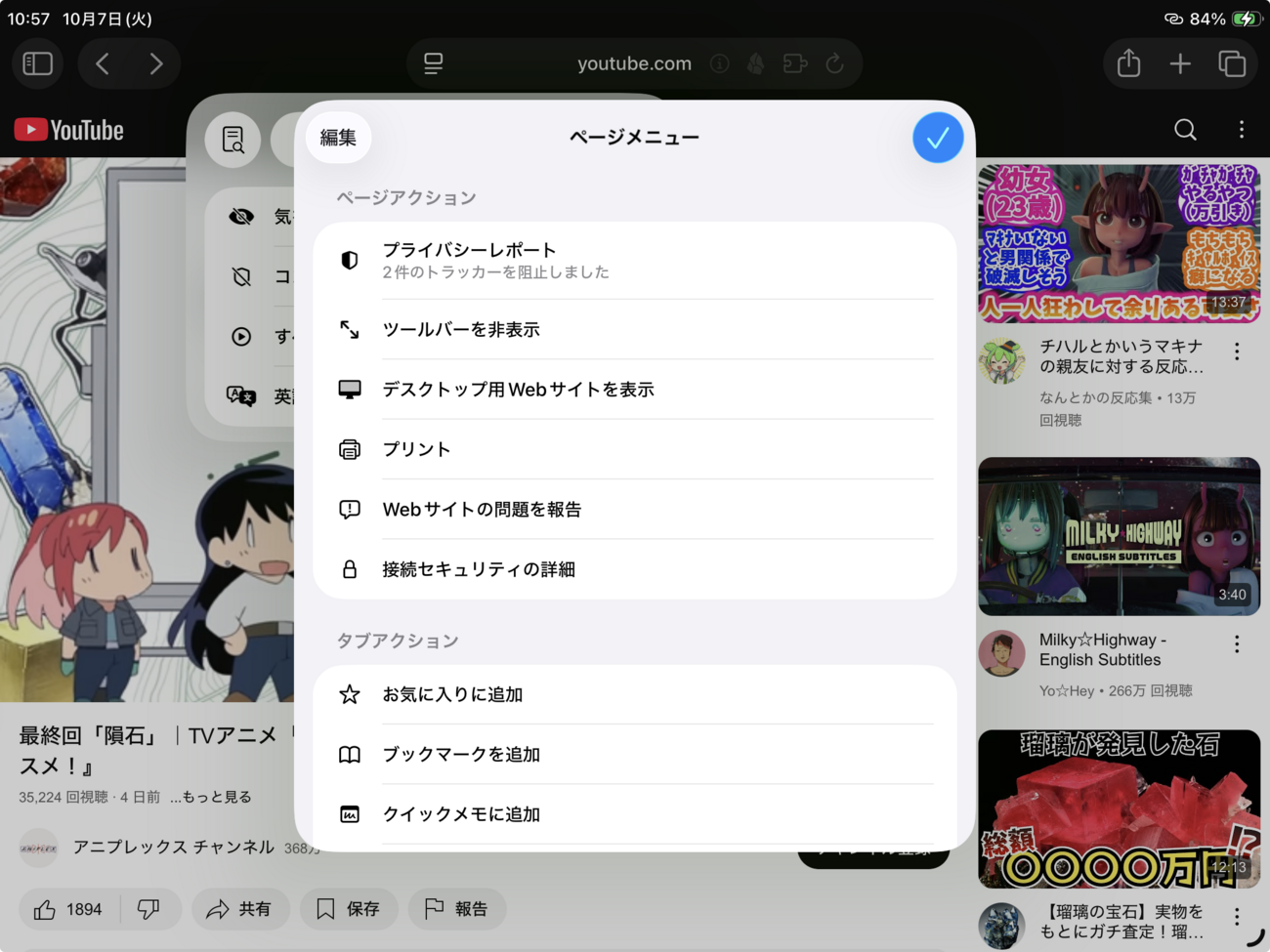Tap the circled play icon in back panel

(x=241, y=336)
